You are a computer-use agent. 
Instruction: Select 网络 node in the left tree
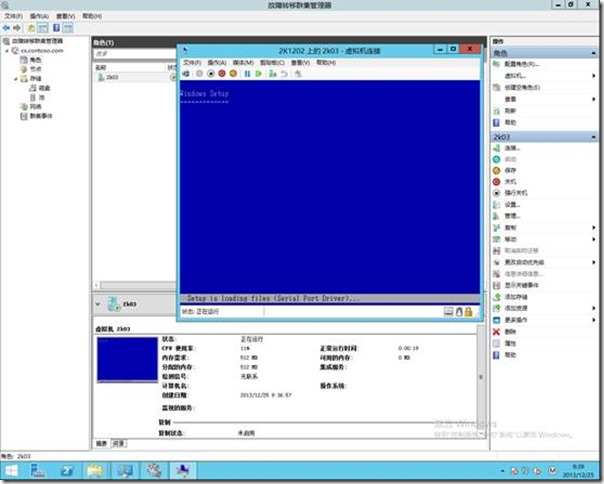35,107
